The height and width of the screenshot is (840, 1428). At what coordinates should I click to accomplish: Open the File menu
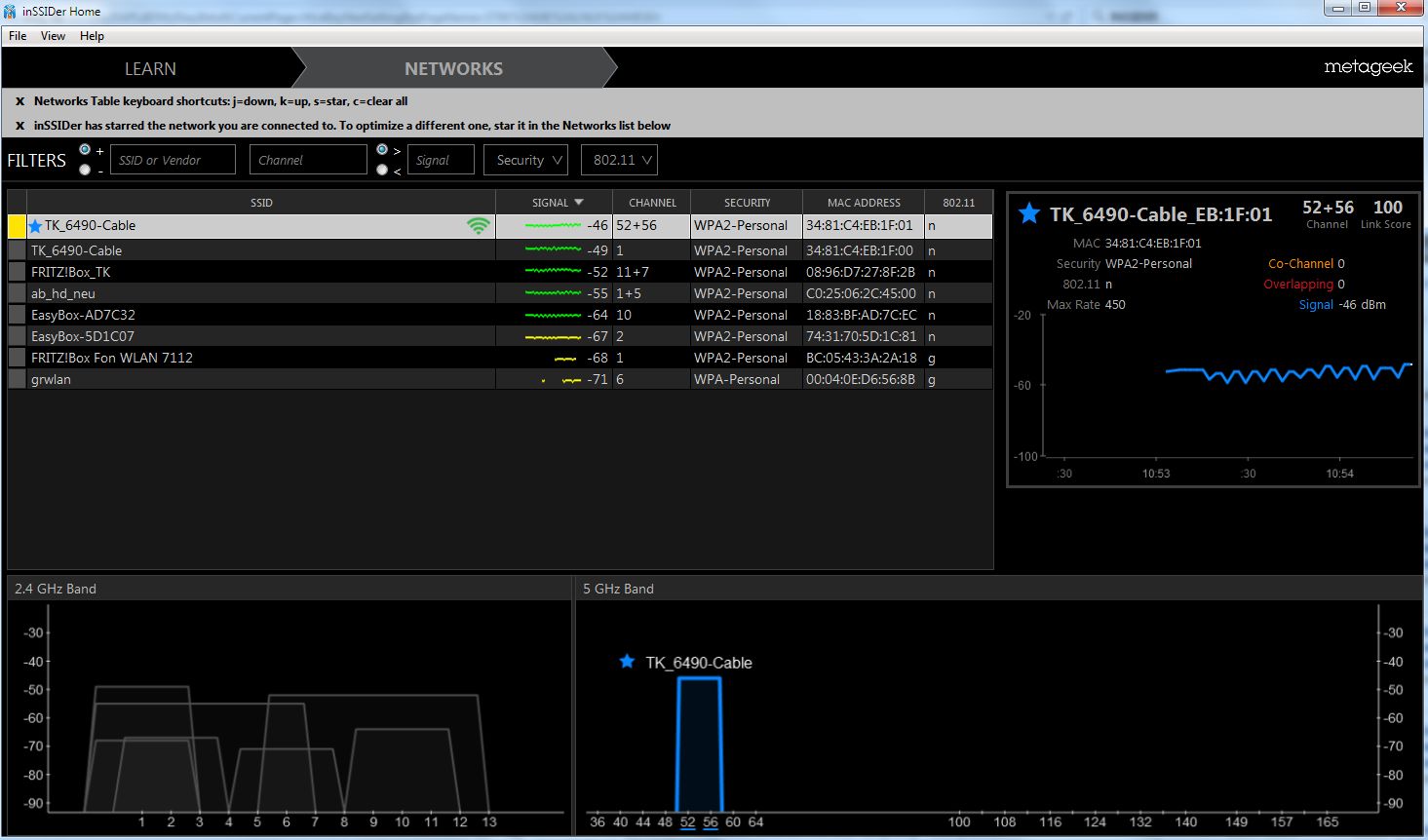click(18, 36)
